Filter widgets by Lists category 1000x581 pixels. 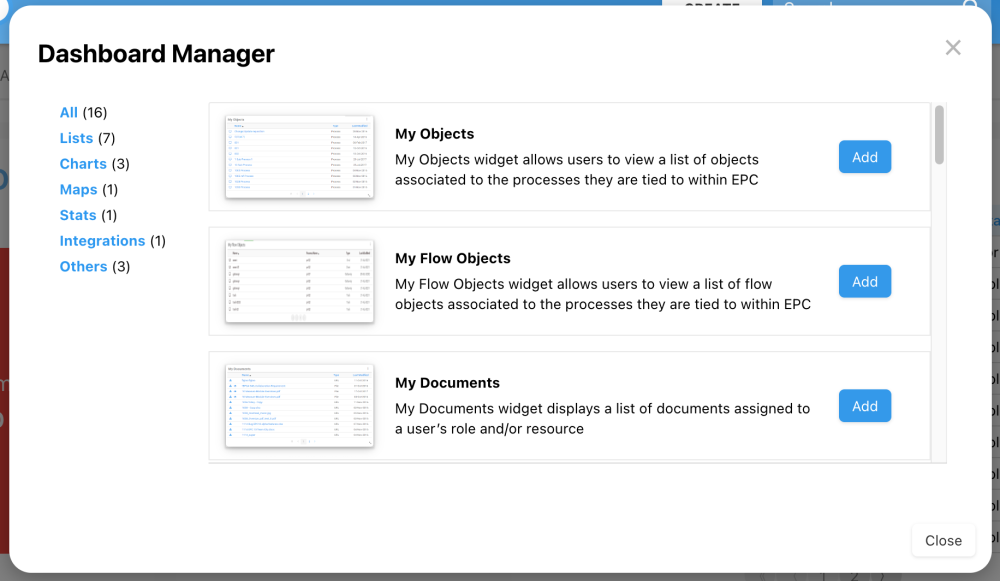(76, 138)
